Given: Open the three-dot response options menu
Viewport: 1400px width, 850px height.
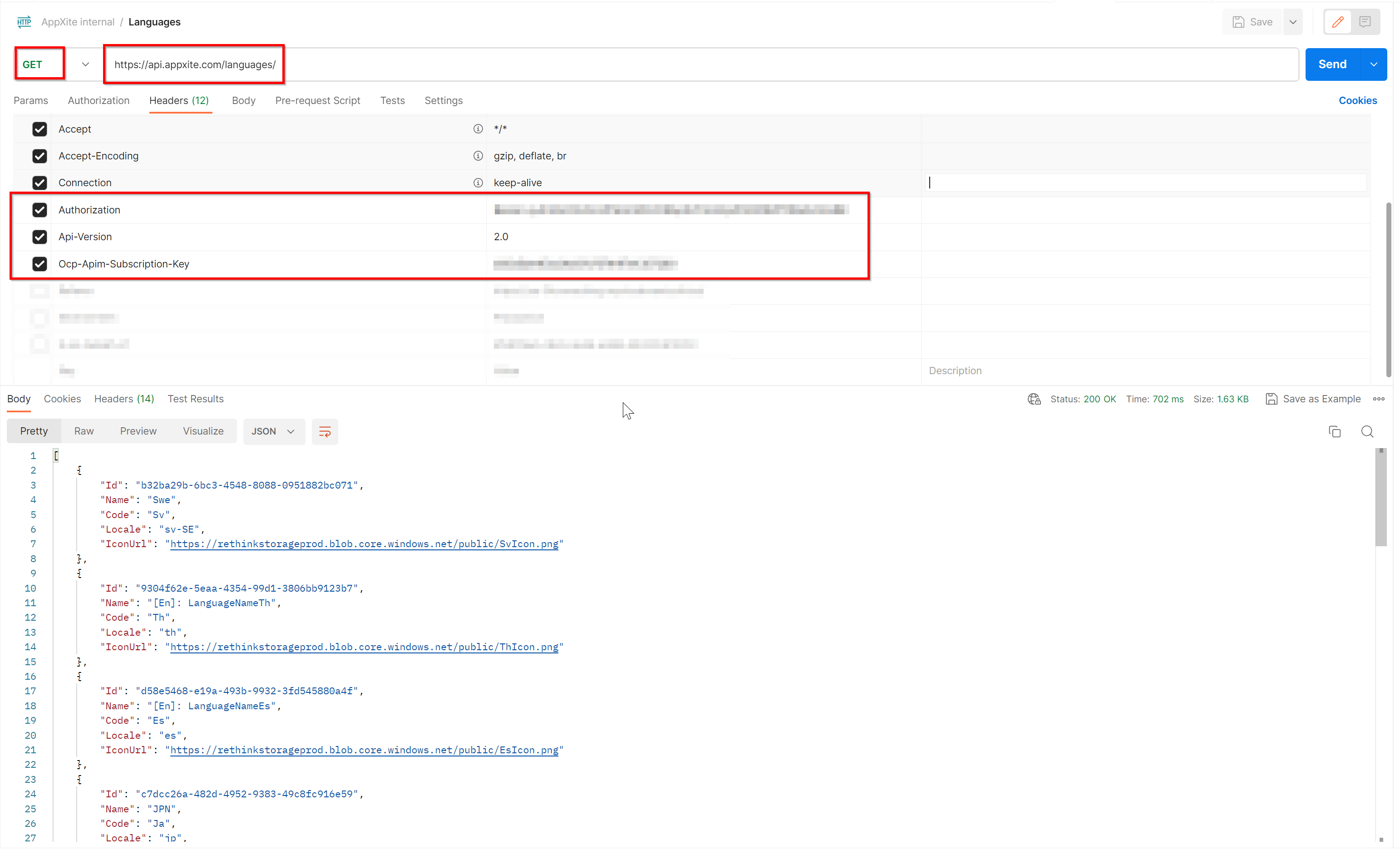Looking at the screenshot, I should click(1380, 399).
